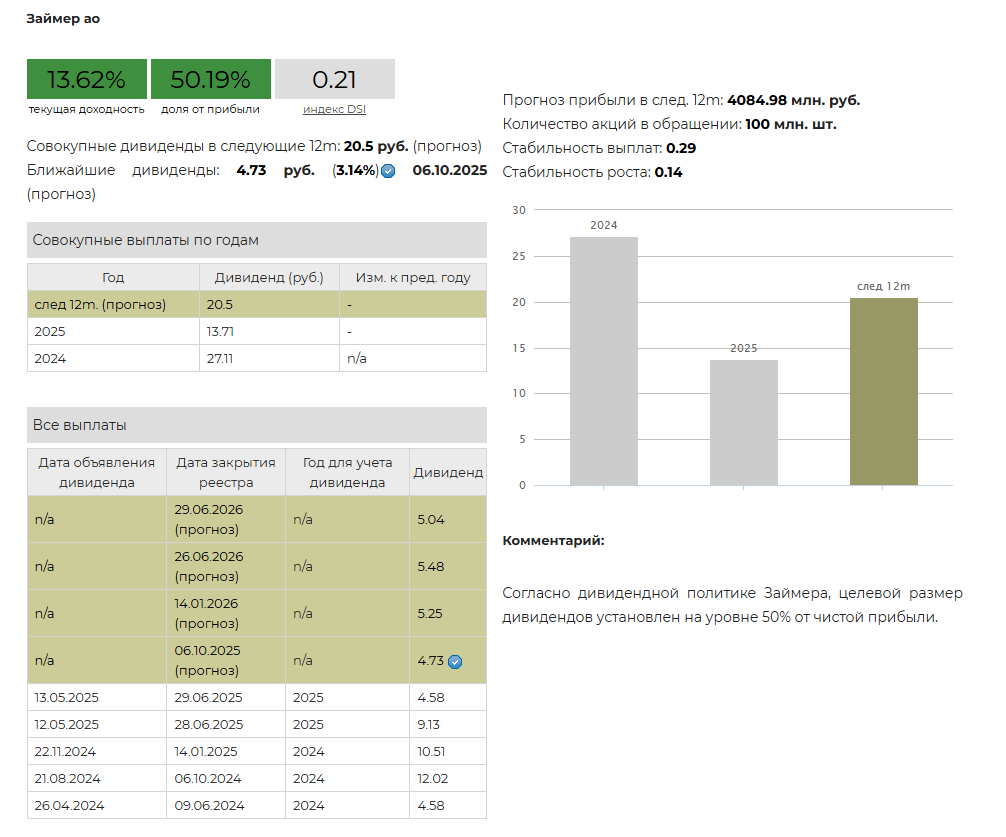Click the 2024 bar in the chart
This screenshot has width=1006, height=837.
point(603,360)
